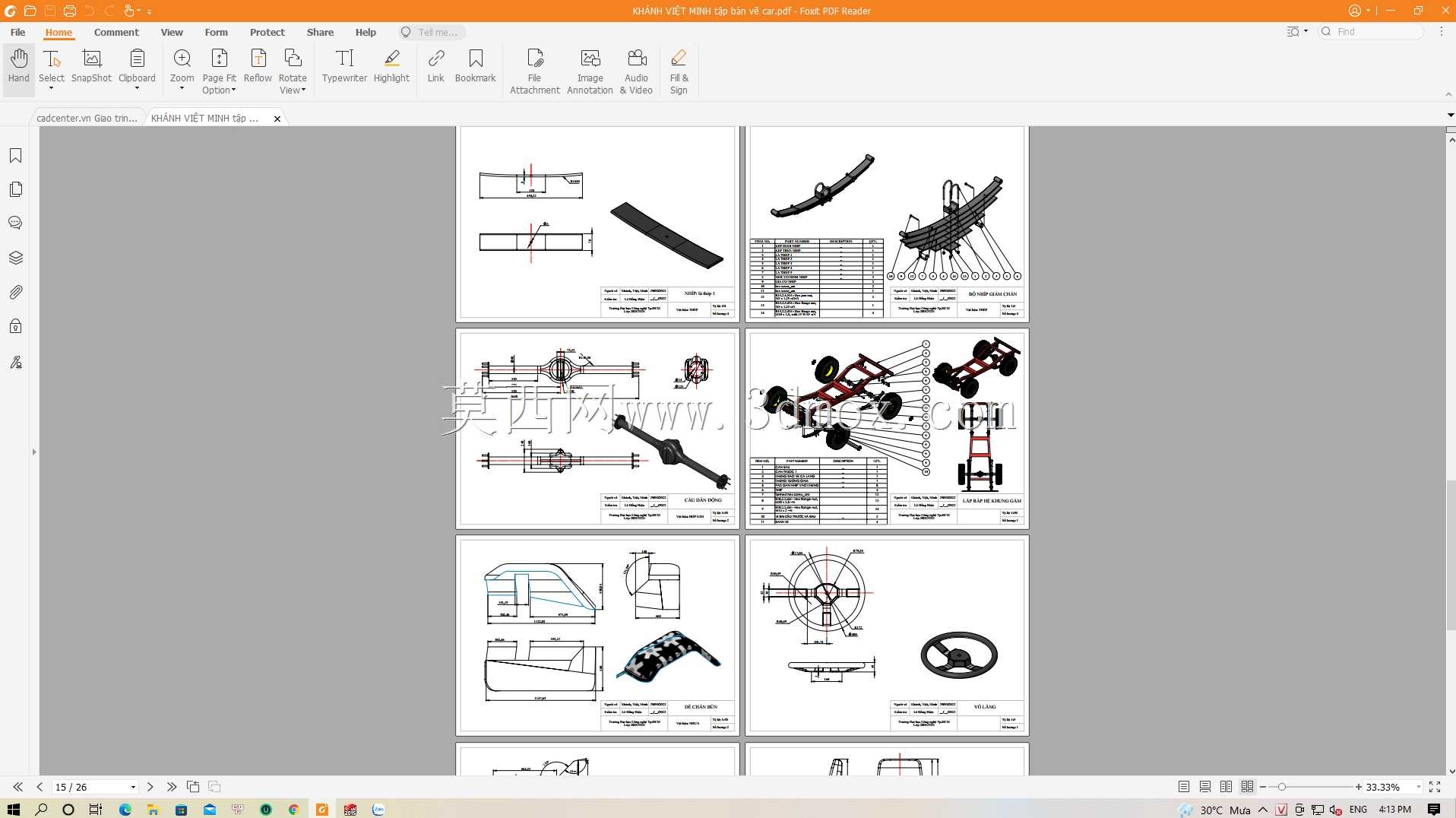This screenshot has width=1456, height=818.
Task: Enable single page view mode
Action: tap(1184, 787)
